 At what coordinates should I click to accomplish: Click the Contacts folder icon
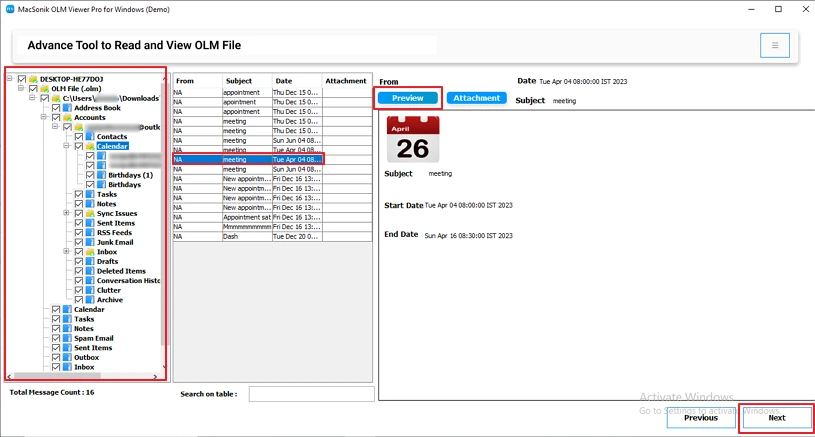click(90, 137)
